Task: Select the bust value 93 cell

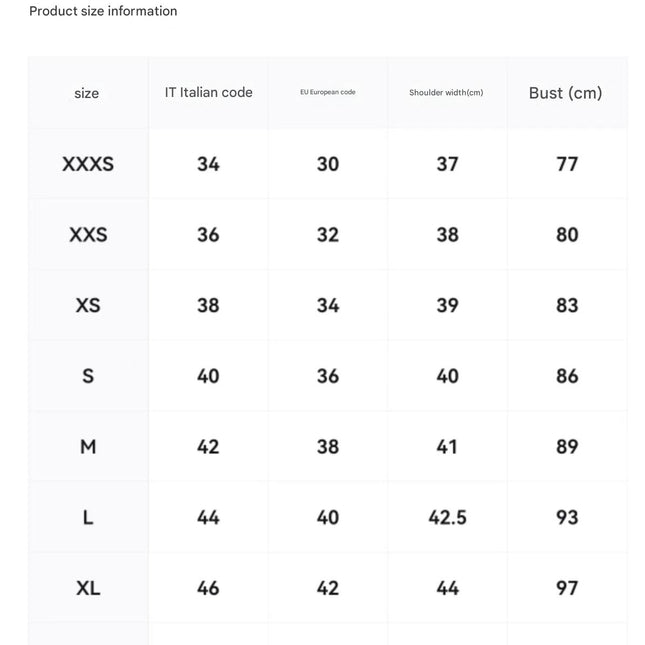Action: coord(567,517)
